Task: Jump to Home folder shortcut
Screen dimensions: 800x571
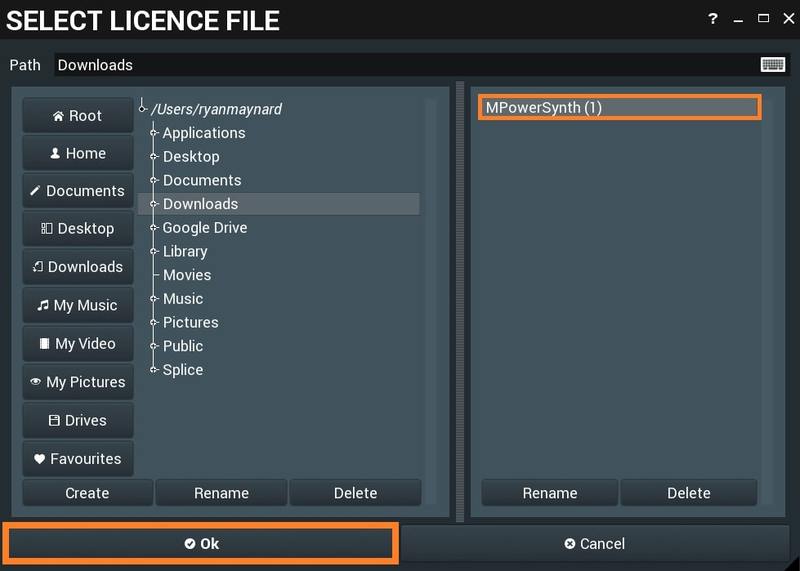Action: pos(77,153)
